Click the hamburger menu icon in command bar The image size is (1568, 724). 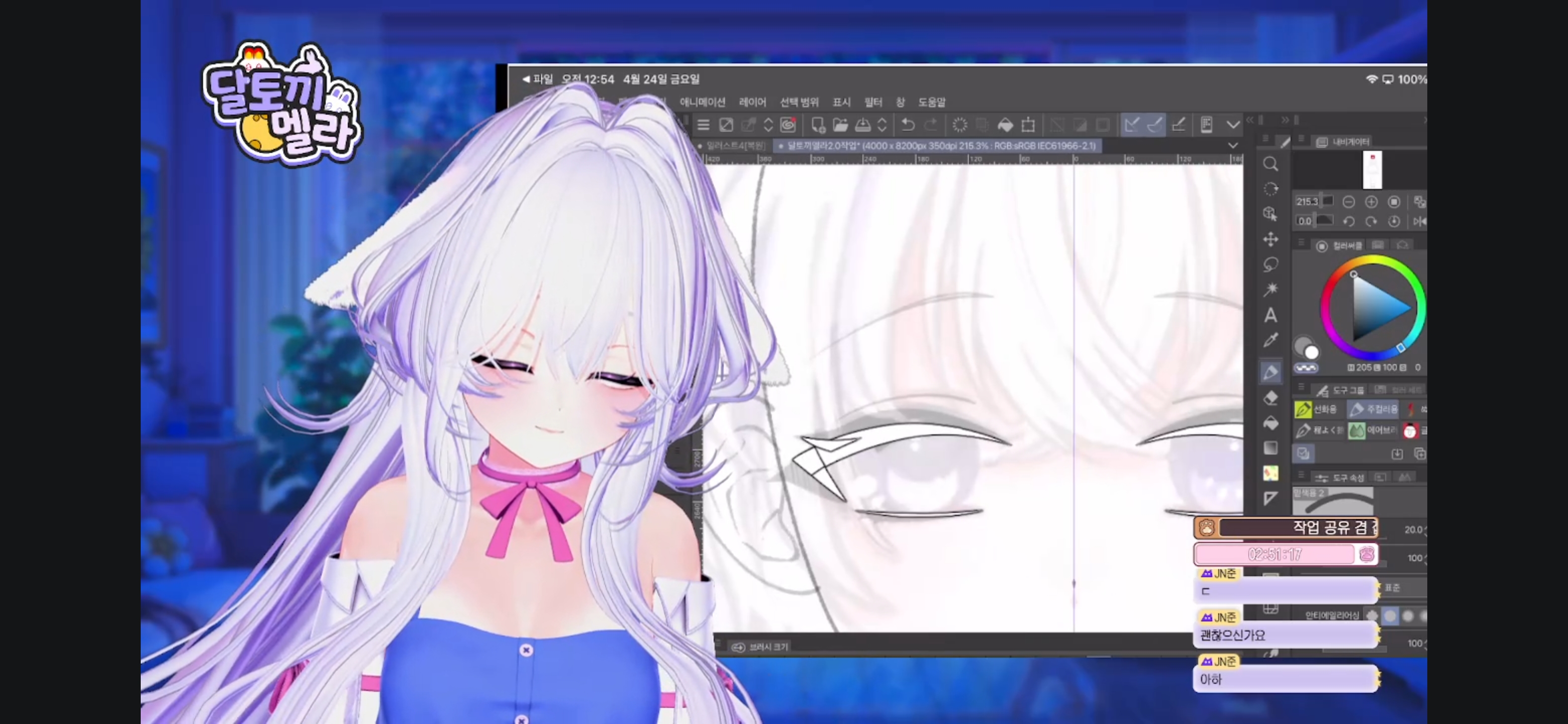click(x=703, y=125)
